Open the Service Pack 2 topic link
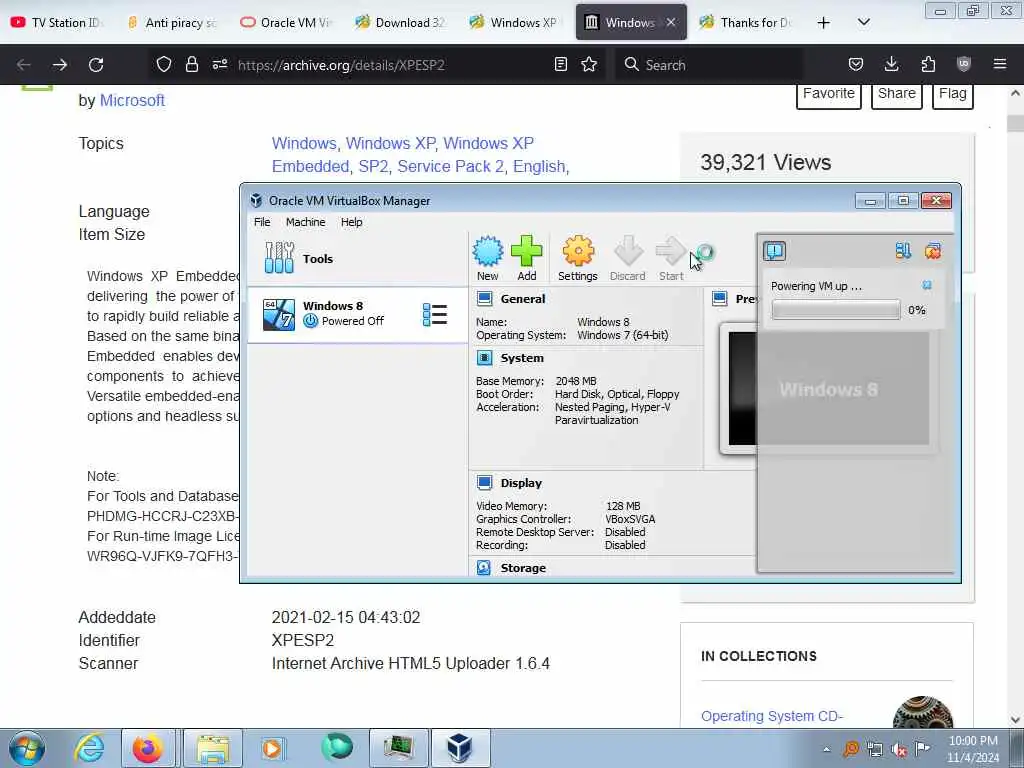The image size is (1024, 768). click(x=451, y=167)
